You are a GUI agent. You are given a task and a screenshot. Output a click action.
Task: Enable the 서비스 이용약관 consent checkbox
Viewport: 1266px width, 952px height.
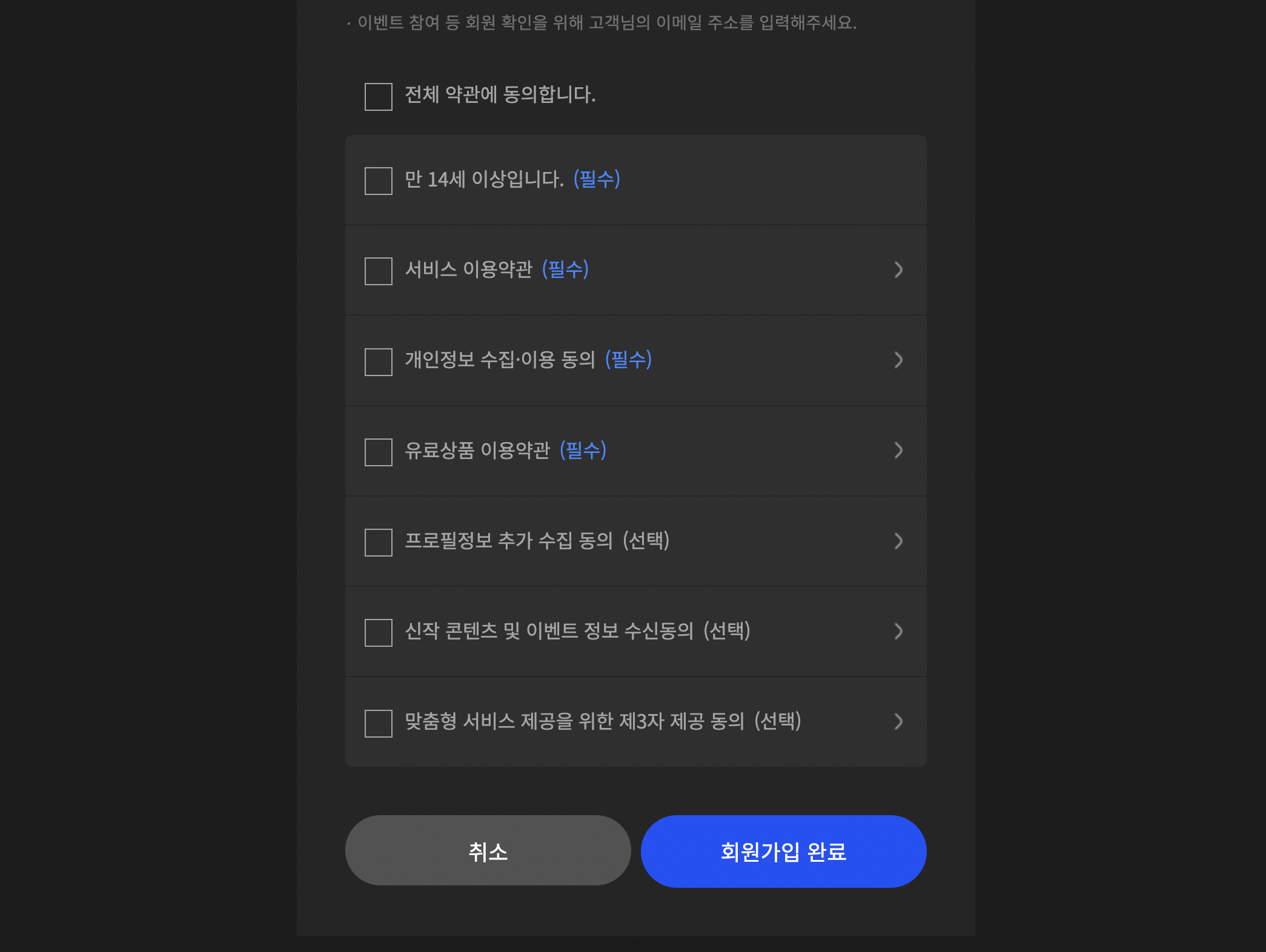(x=378, y=271)
